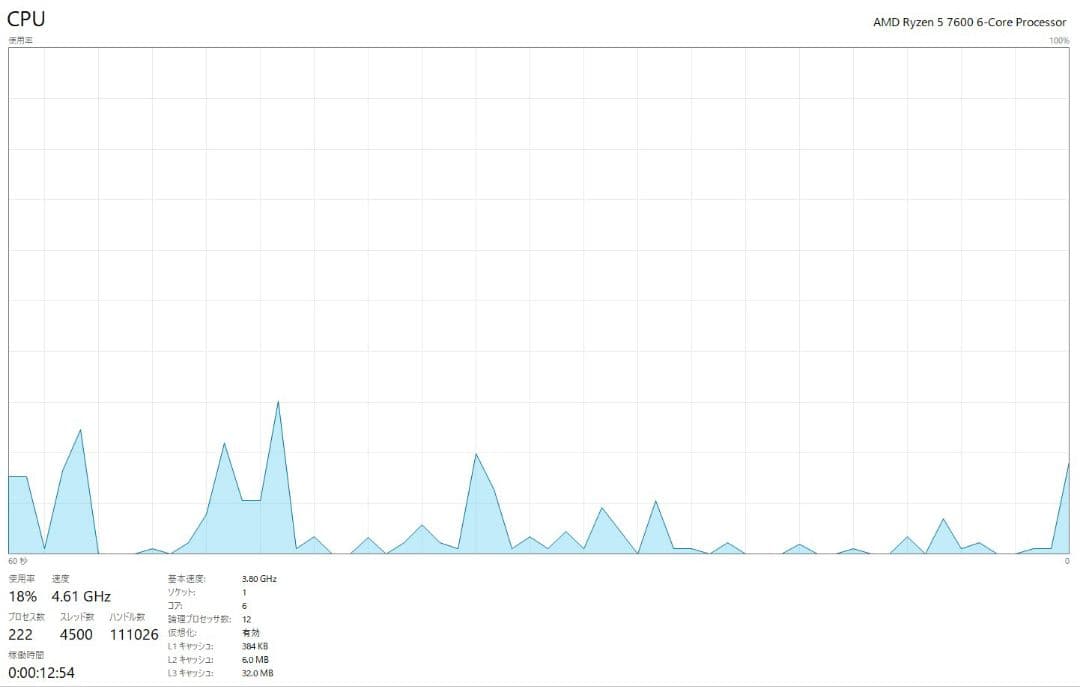Click the 18% usage value
The image size is (1080, 687).
coord(22,597)
